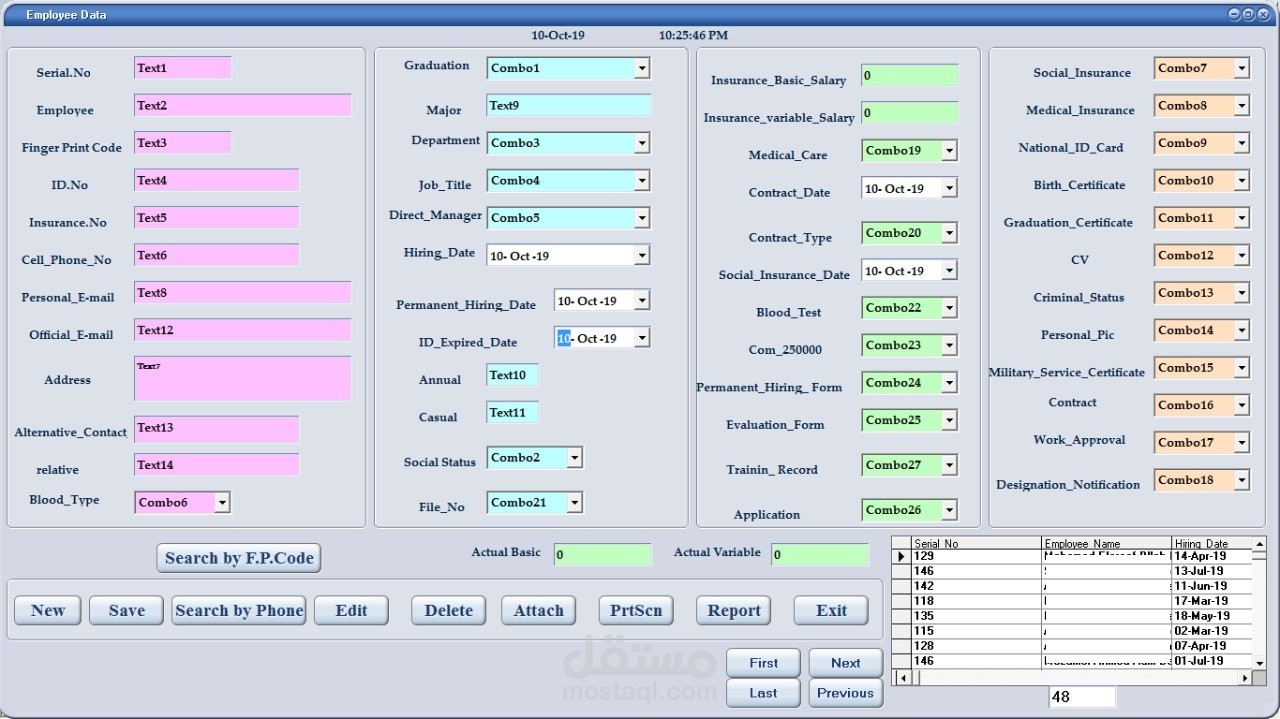Viewport: 1280px width, 719px height.
Task: Open the Job_Title Combo4 dropdown
Action: click(642, 181)
